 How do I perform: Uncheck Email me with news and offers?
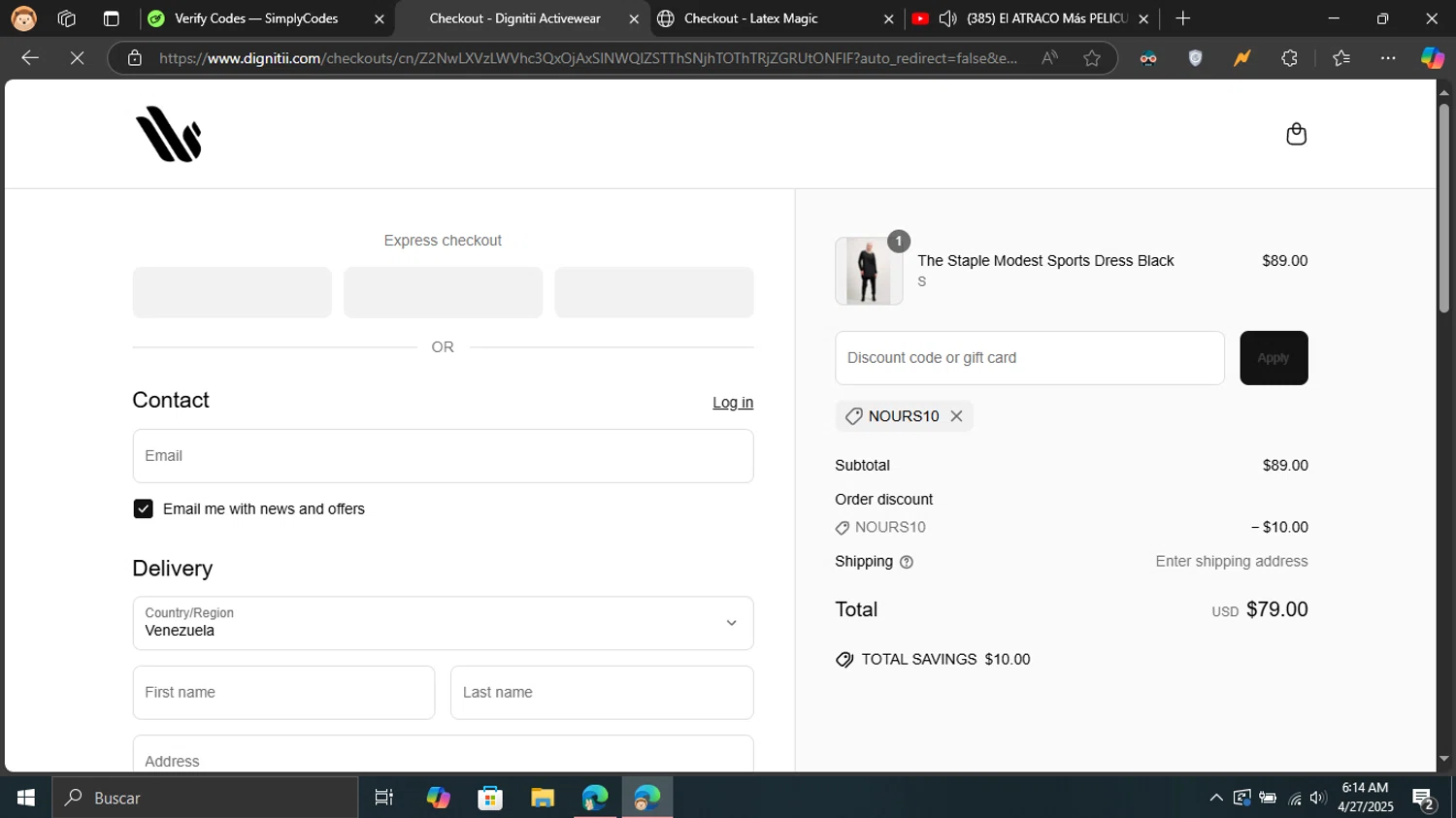click(143, 509)
